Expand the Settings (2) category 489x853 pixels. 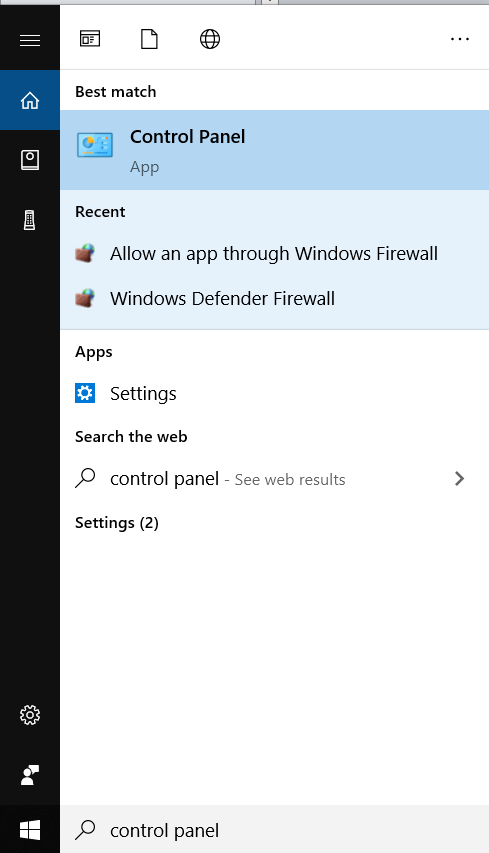(117, 523)
